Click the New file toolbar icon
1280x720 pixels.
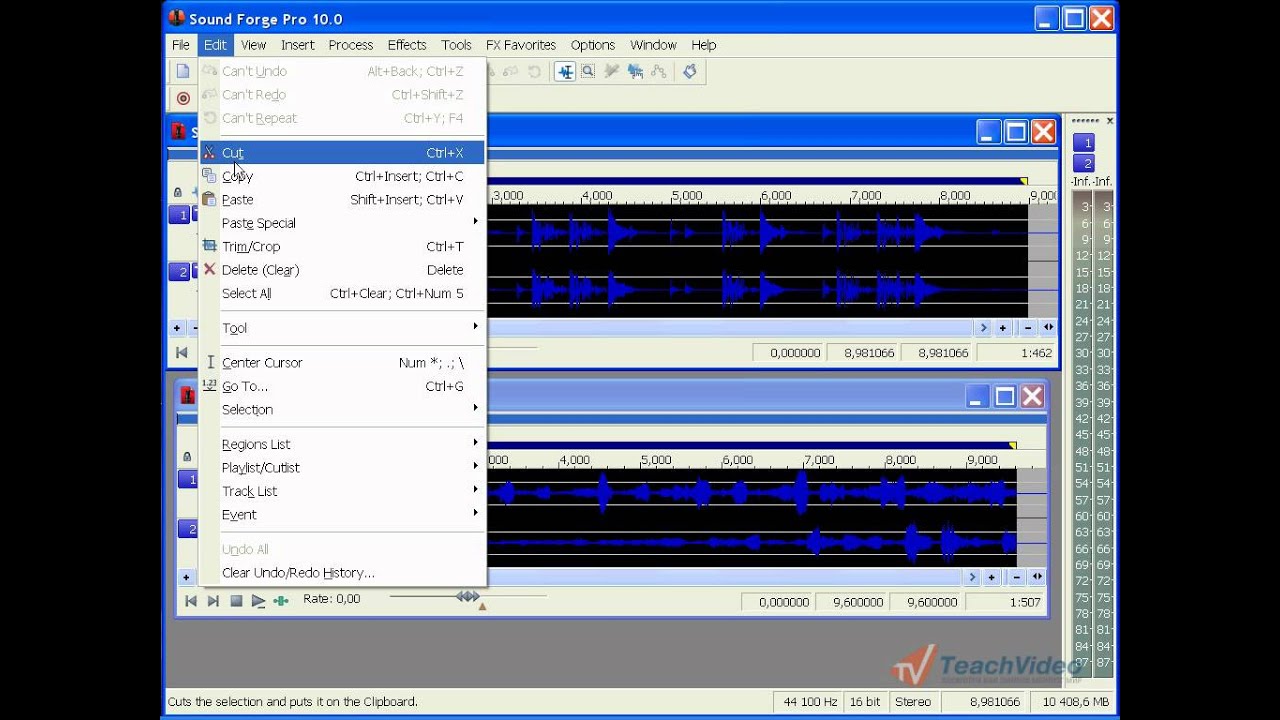click(183, 71)
